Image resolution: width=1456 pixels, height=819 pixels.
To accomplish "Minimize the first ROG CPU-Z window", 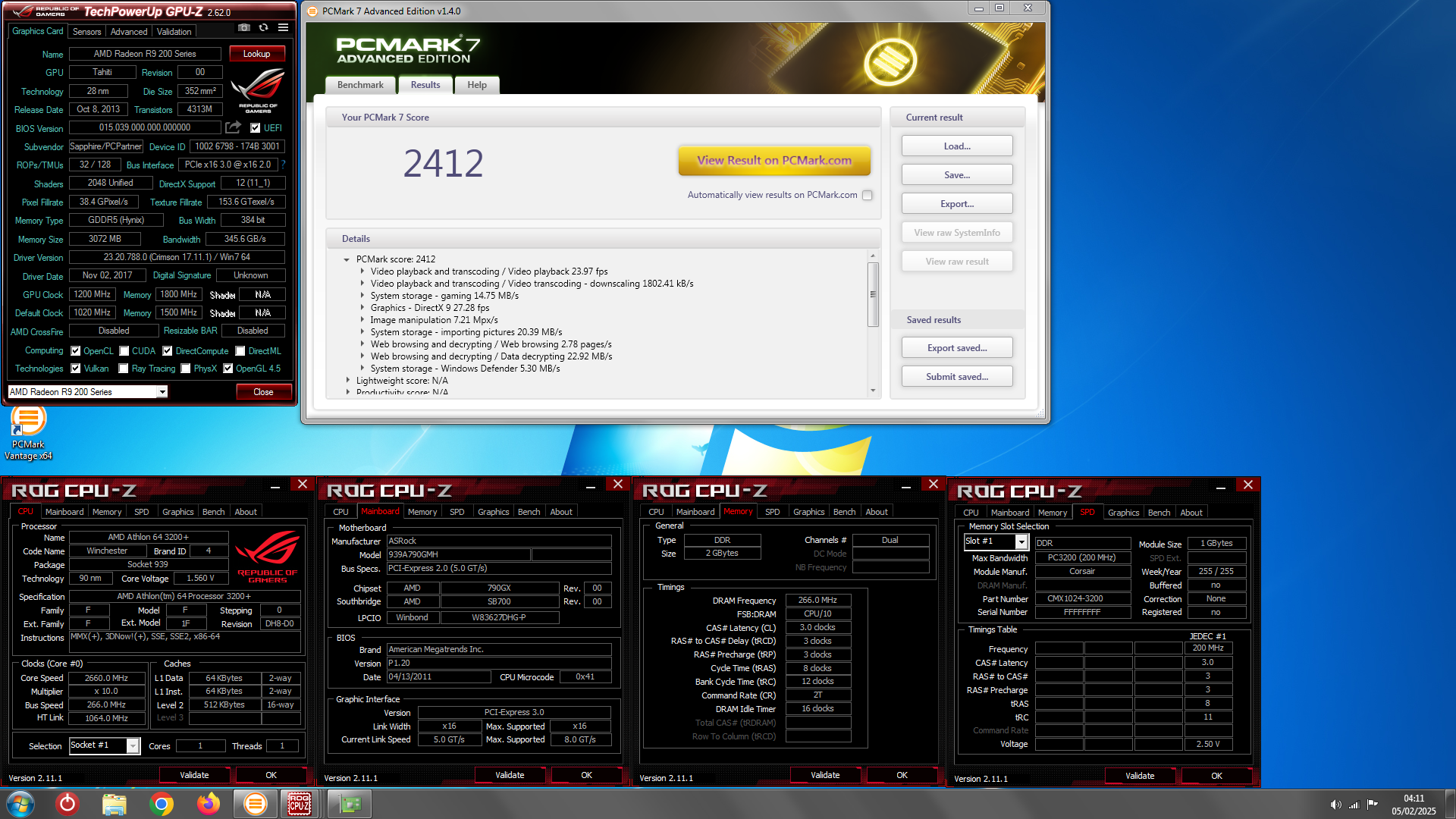I will 275,485.
